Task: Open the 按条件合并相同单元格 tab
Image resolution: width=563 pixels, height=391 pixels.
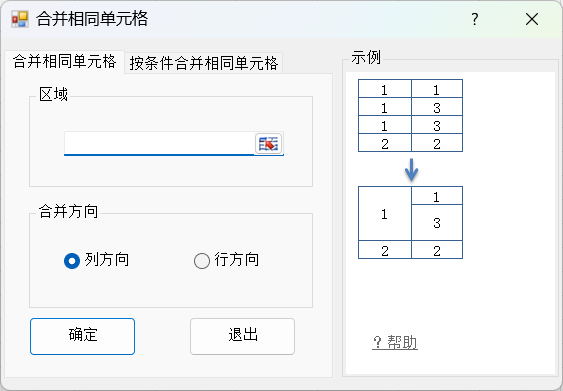Action: click(x=204, y=63)
